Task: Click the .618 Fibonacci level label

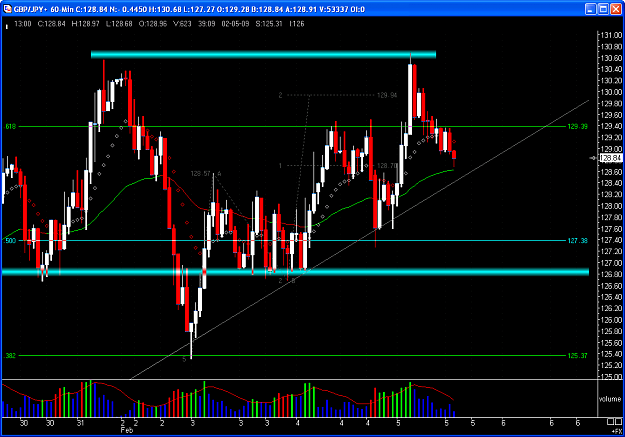Action: coord(10,127)
